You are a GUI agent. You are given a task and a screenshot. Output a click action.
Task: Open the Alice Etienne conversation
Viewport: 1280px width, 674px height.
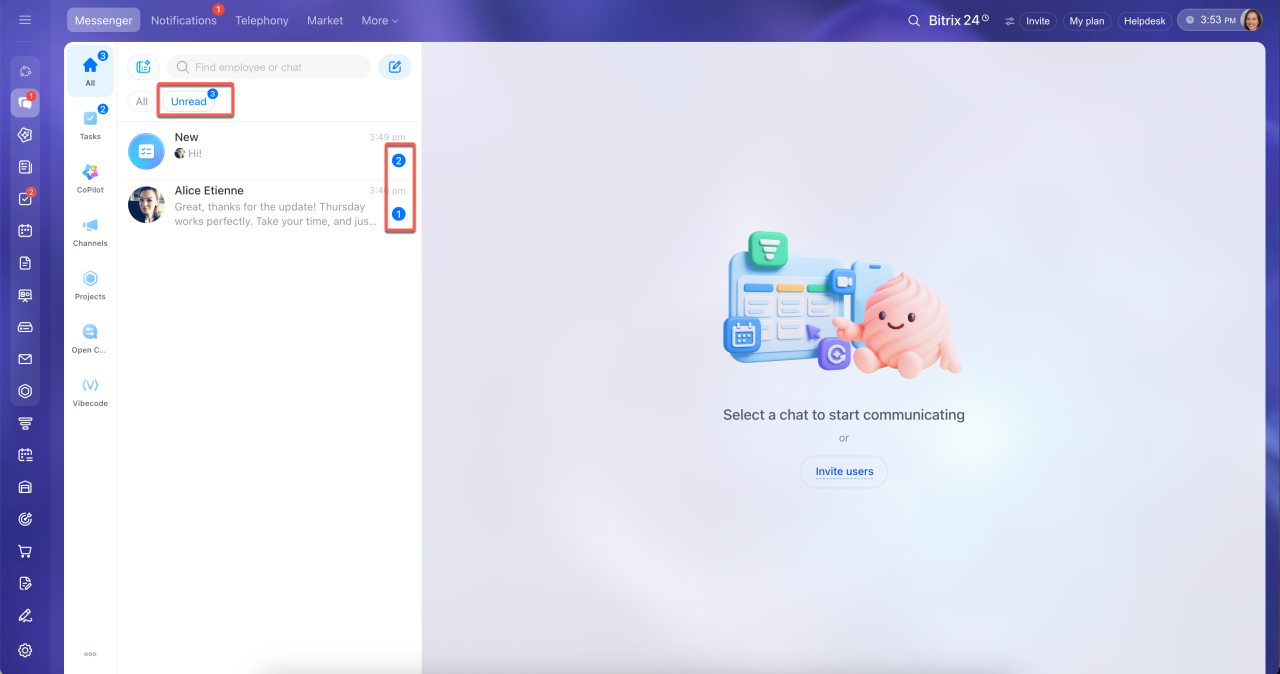tap(267, 205)
